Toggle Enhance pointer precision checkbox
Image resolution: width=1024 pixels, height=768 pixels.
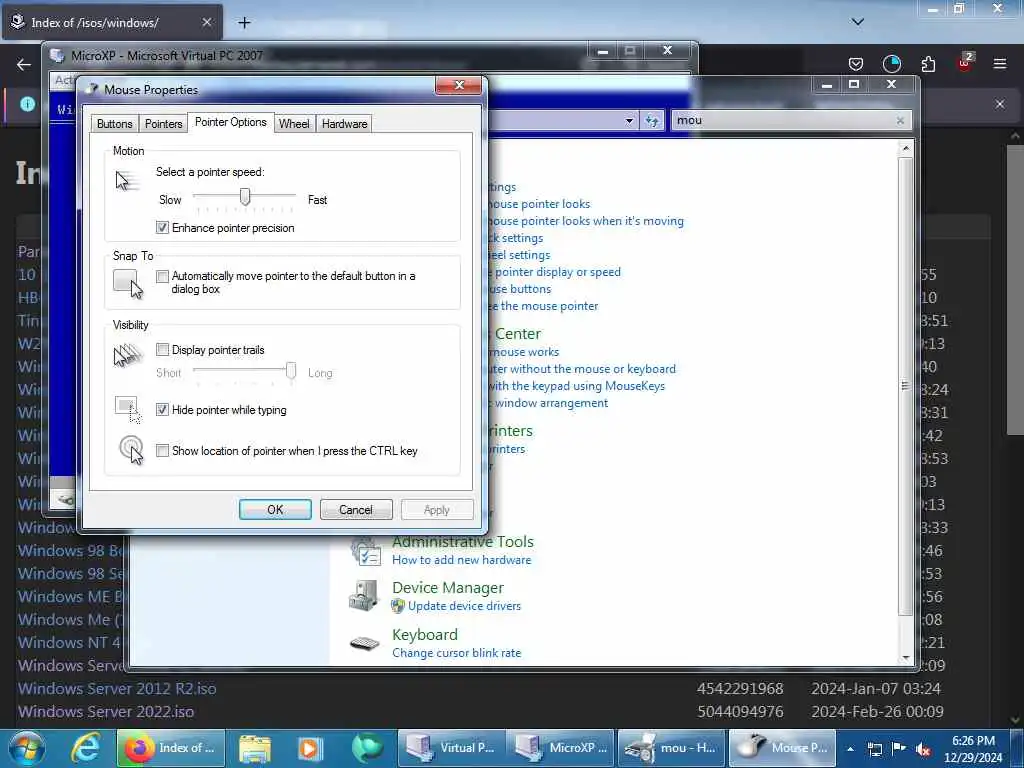click(x=162, y=227)
